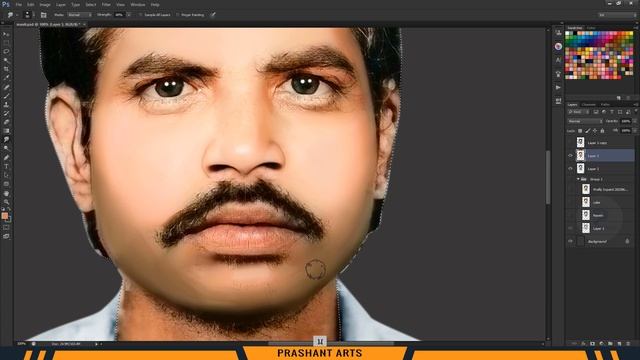
Task: Select the Eraser tool
Action: coord(6,122)
